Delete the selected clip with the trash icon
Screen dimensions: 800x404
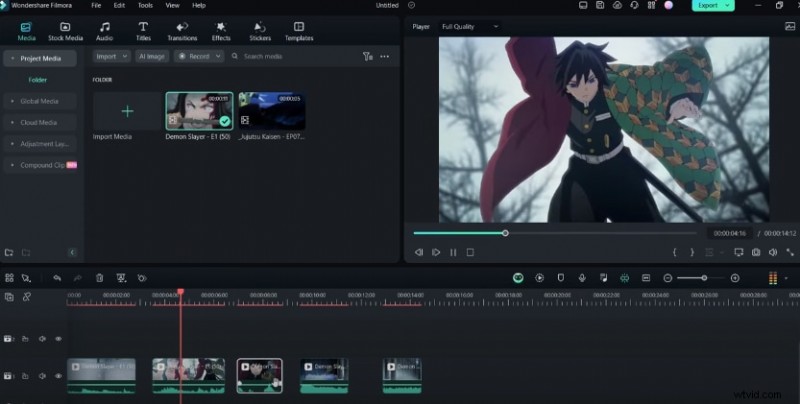point(99,278)
